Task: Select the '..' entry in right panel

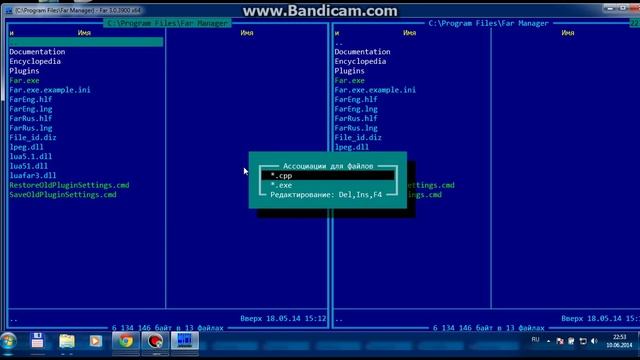Action: pyautogui.click(x=339, y=42)
